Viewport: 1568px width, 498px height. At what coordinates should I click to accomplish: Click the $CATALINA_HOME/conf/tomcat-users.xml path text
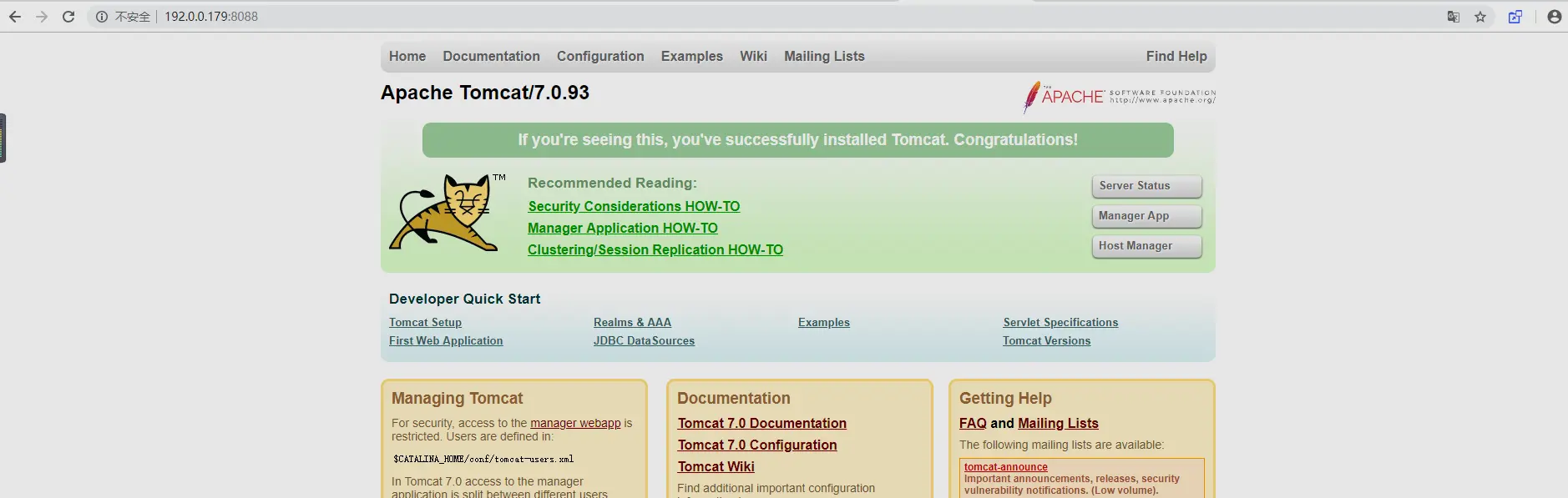coord(483,460)
